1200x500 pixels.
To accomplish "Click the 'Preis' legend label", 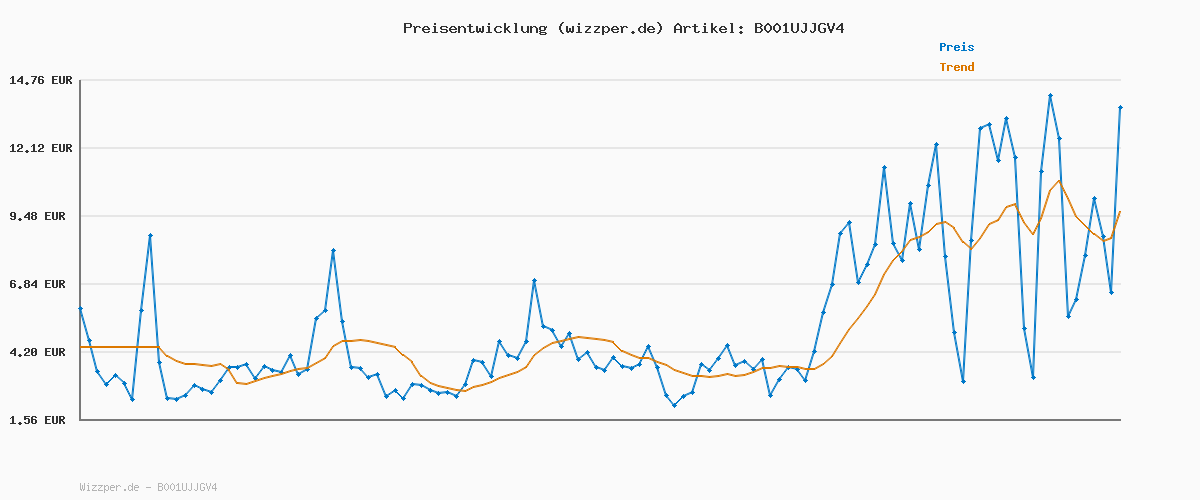I will tap(956, 47).
